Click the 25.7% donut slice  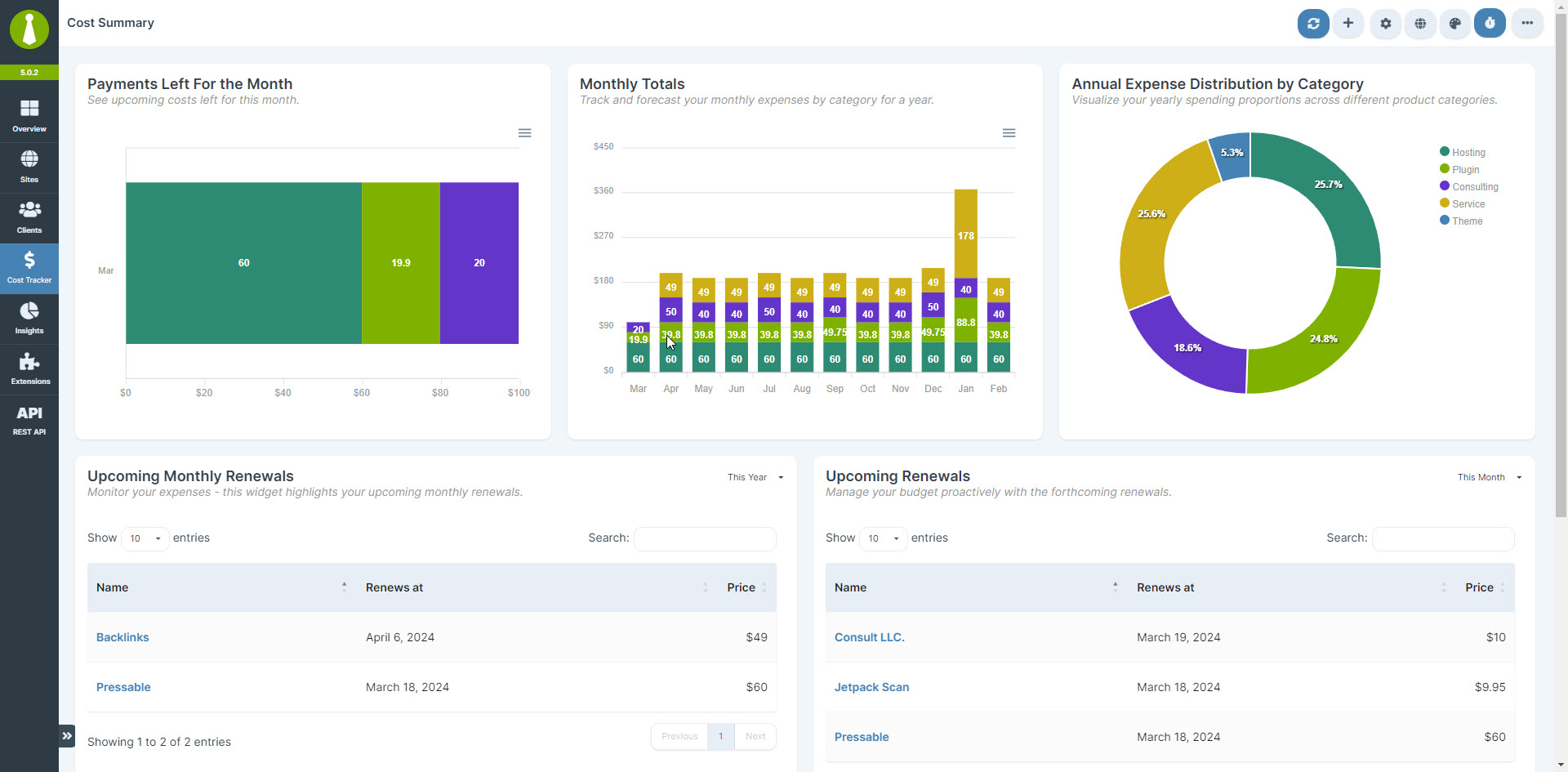pyautogui.click(x=1329, y=185)
